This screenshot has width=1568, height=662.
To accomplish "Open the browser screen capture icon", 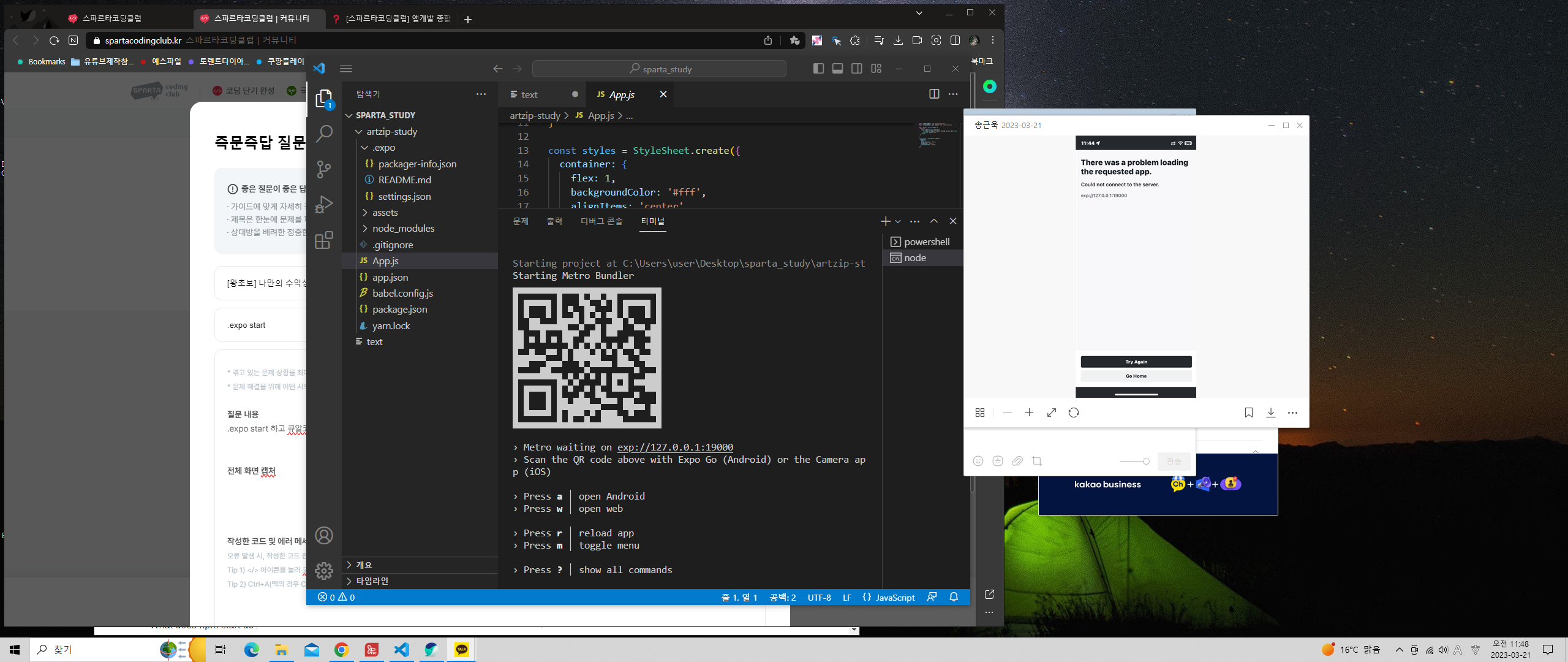I will 936,40.
